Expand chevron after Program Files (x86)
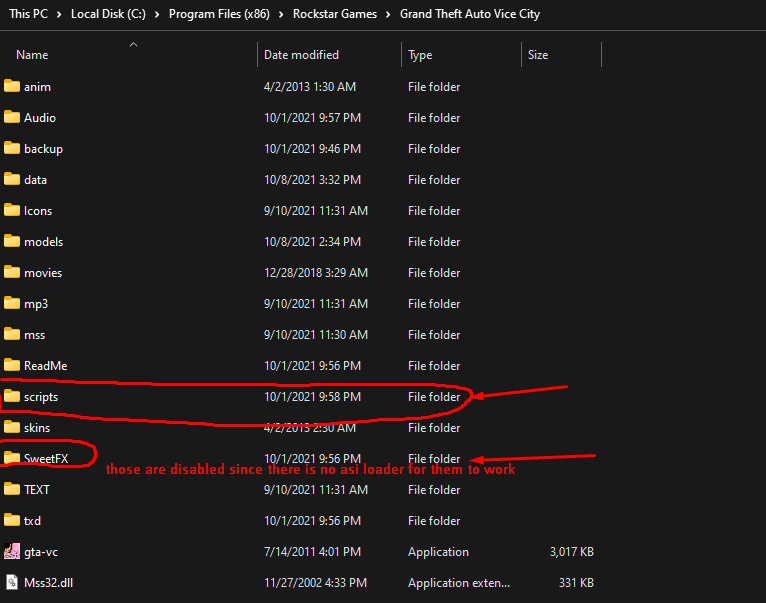766x603 pixels. 281,14
